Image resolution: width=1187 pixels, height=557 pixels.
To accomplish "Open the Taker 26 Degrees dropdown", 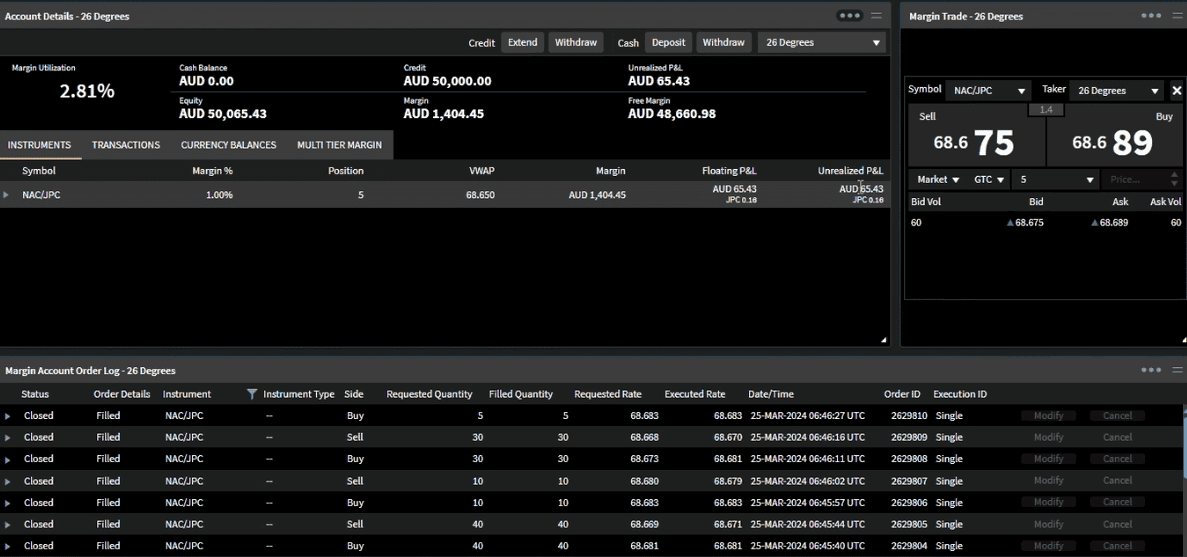I will [1116, 91].
